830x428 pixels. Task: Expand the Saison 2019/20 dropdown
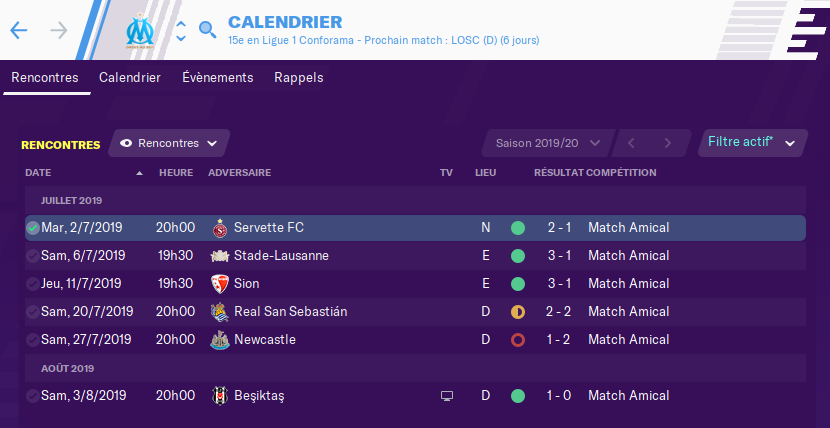(x=548, y=143)
